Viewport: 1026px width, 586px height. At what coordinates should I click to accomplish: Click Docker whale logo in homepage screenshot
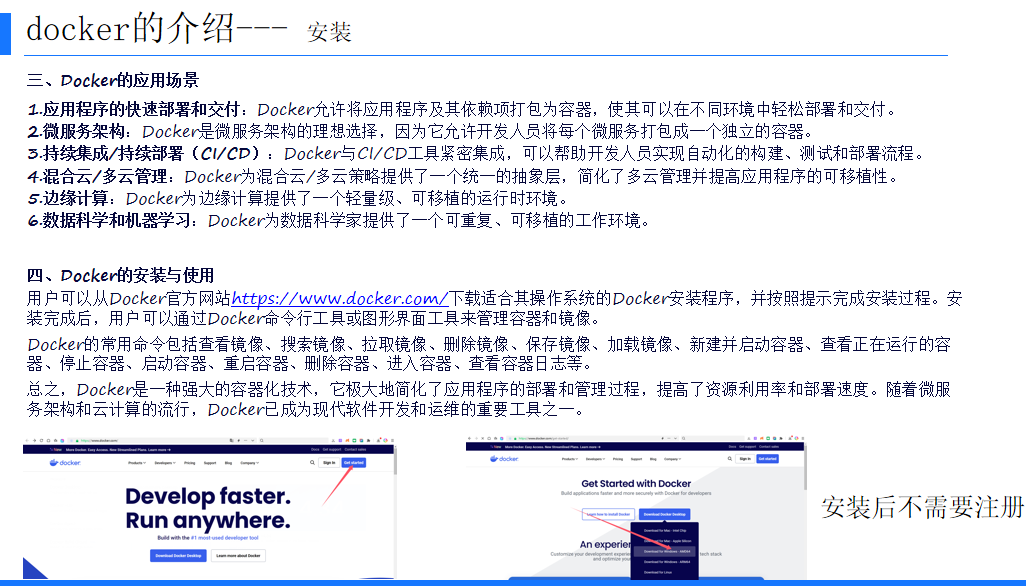65,462
